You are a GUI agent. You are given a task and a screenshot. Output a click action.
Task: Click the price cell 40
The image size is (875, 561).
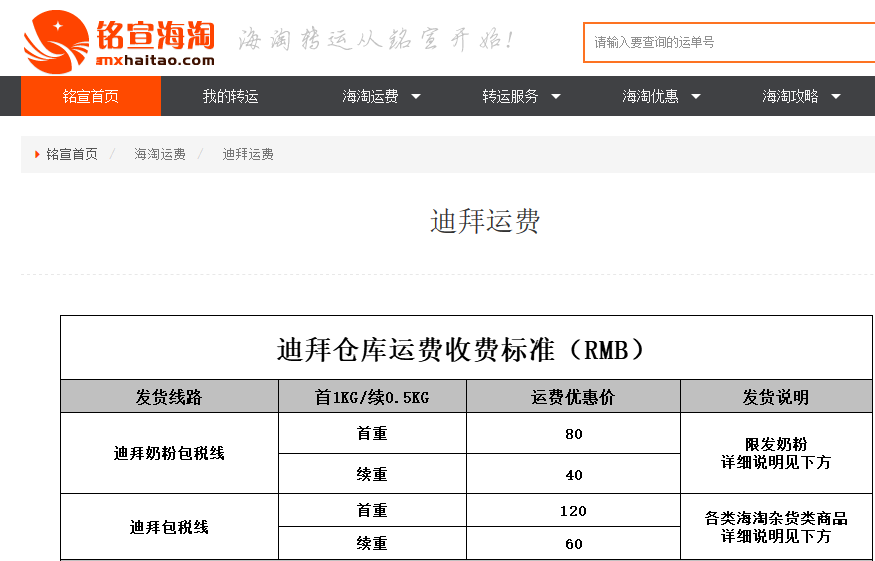tap(573, 474)
